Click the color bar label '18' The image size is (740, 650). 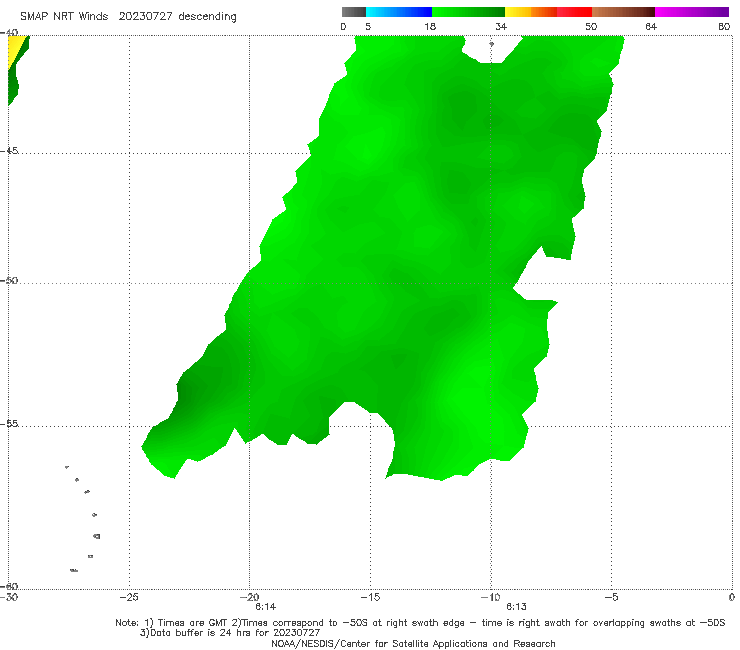(430, 27)
